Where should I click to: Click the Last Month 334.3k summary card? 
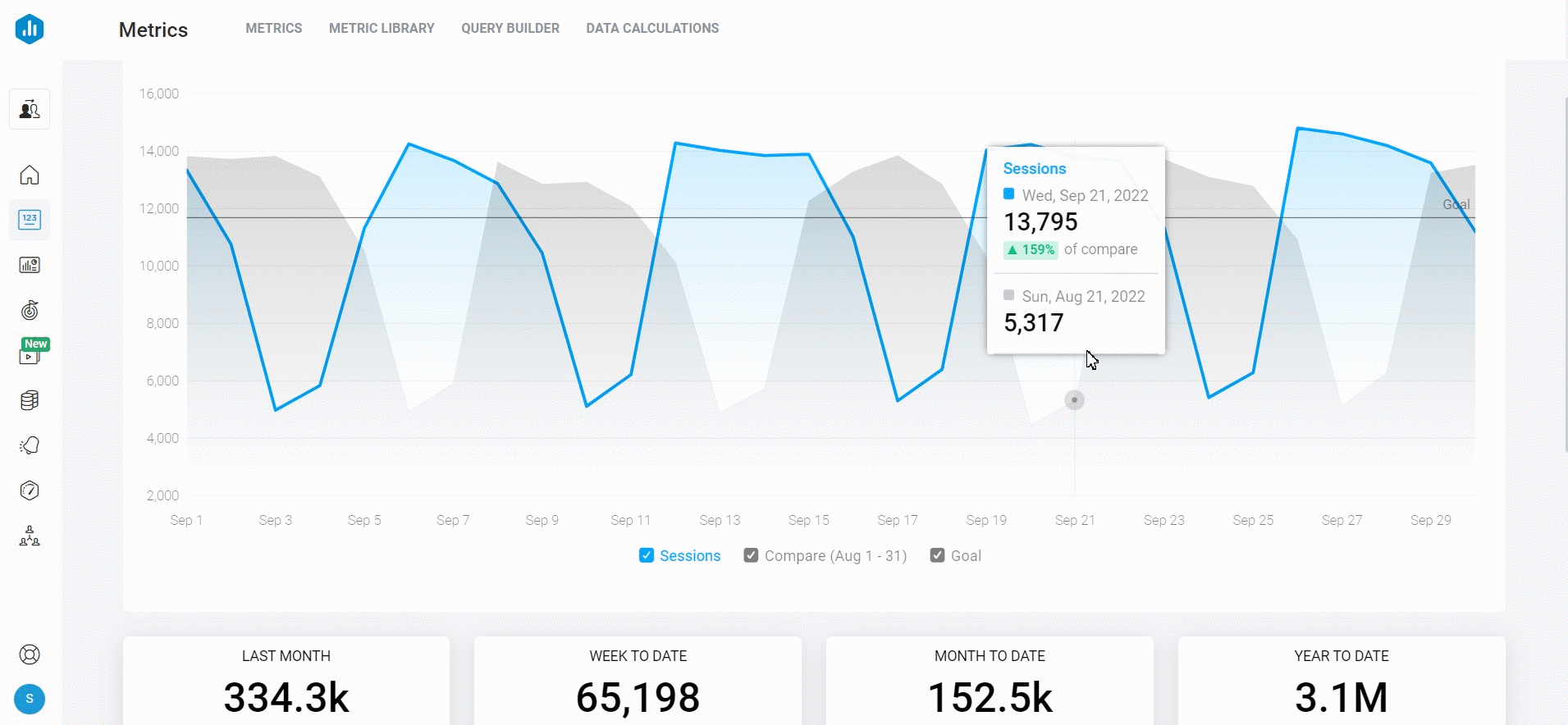(286, 681)
